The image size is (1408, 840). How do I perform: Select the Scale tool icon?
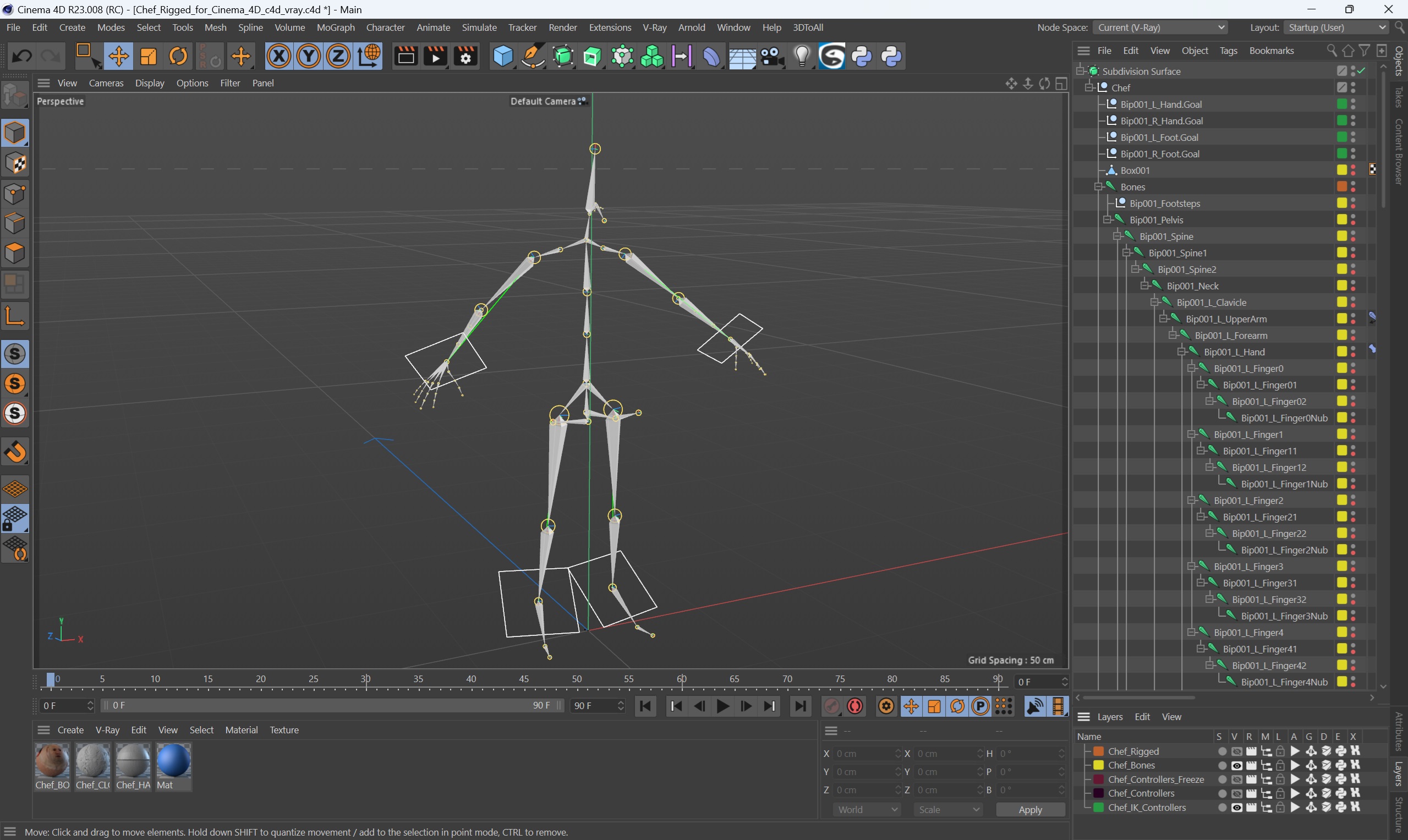tap(148, 57)
